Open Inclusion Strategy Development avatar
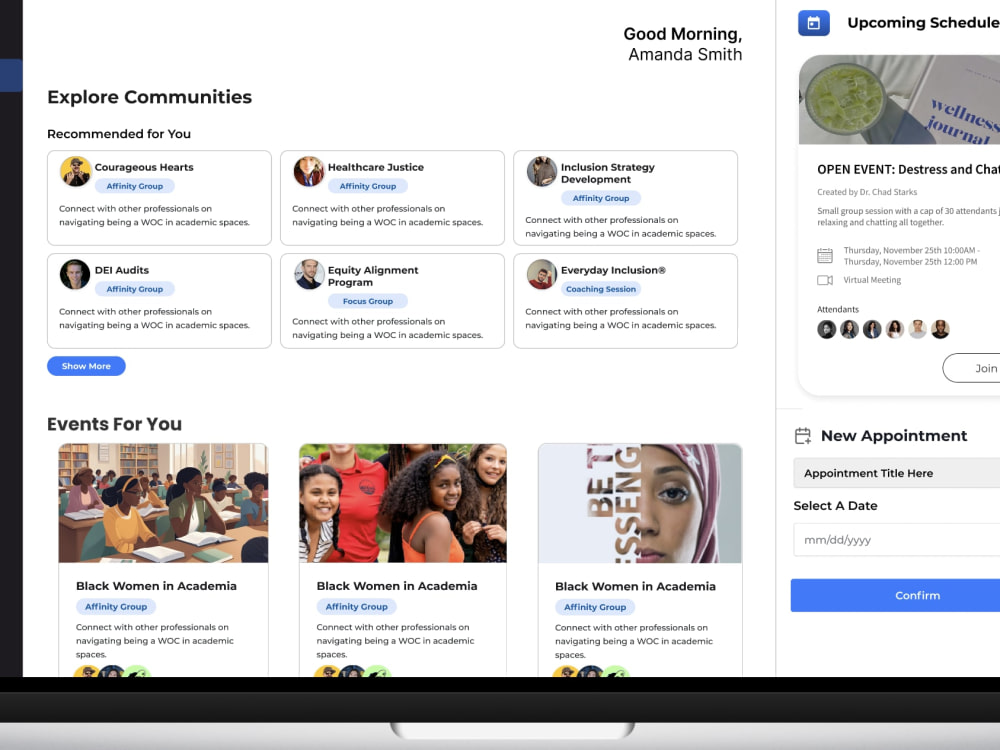The image size is (1000, 750). pyautogui.click(x=541, y=171)
